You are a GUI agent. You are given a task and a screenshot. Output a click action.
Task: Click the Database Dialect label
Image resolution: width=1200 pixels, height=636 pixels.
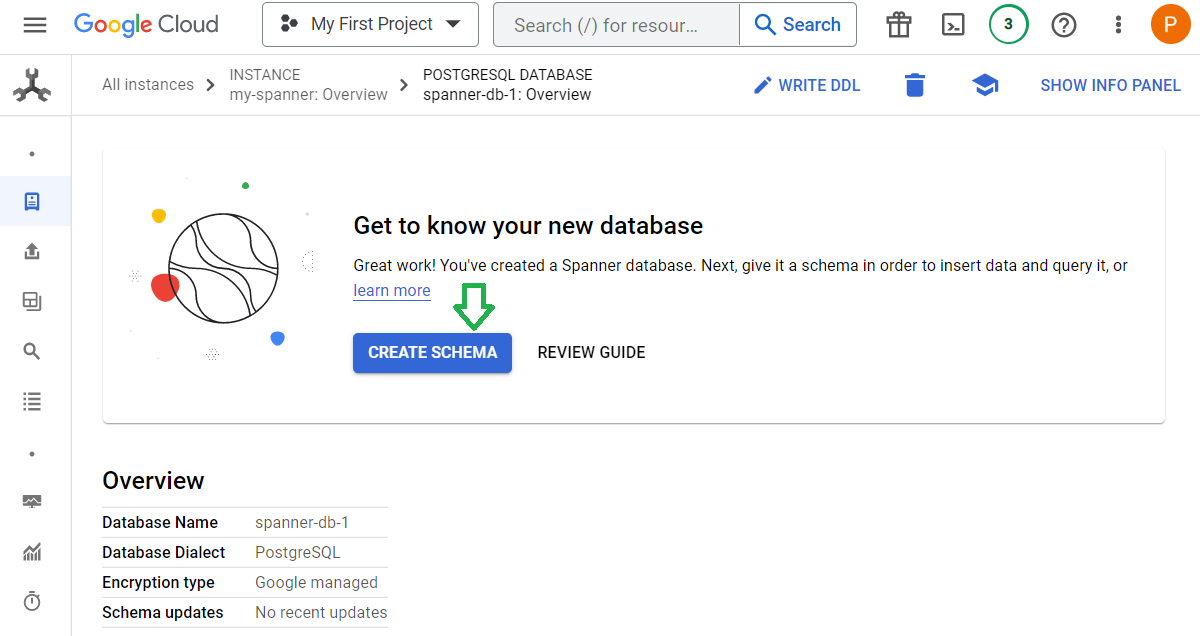164,552
